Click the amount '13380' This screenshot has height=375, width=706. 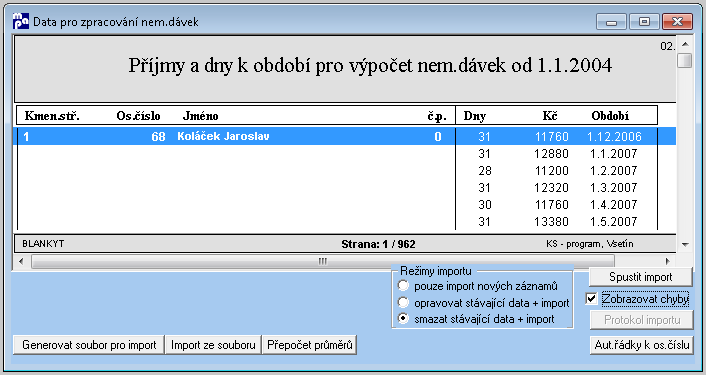(x=551, y=221)
